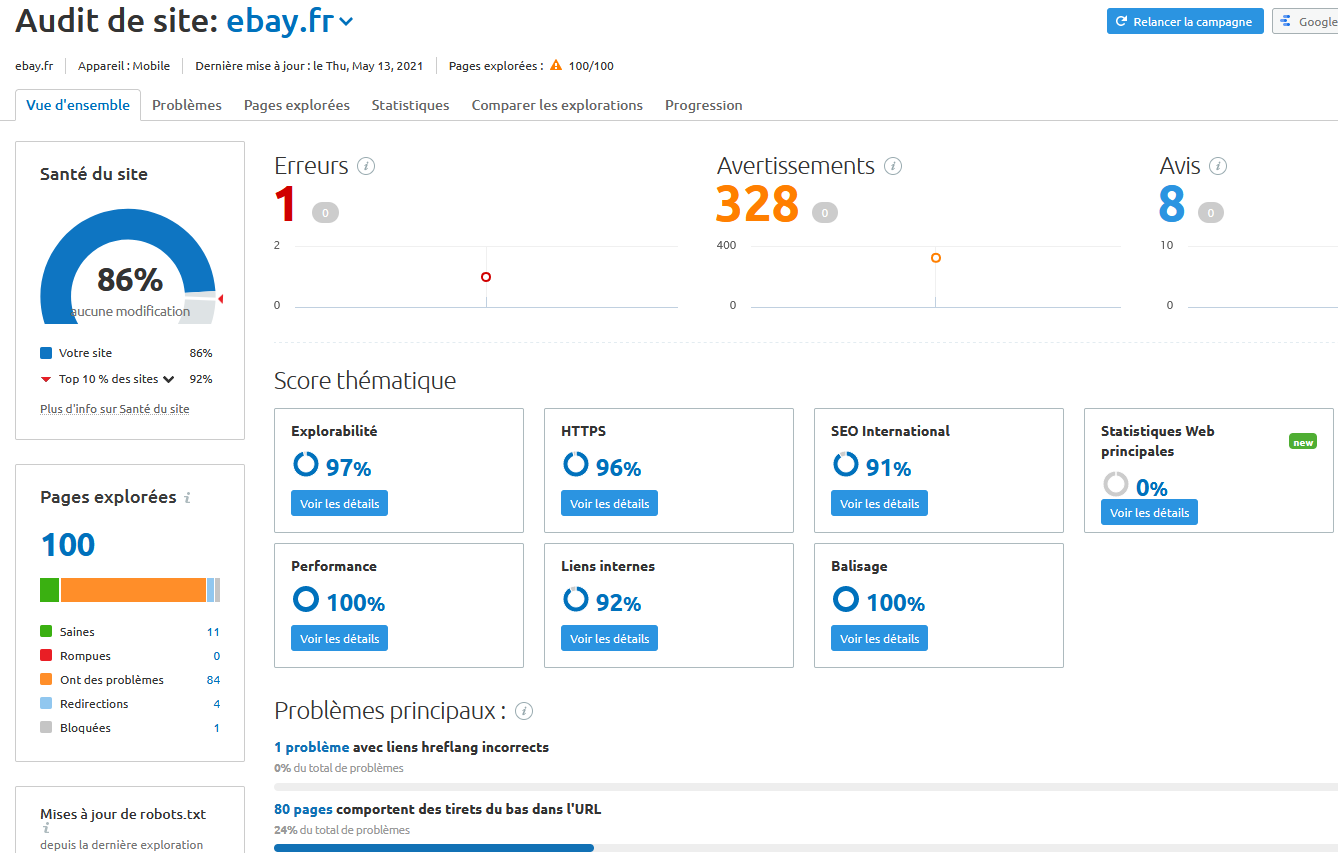The width and height of the screenshot is (1338, 853).
Task: Click the grey 0 badge beside Avis
Action: (1210, 212)
